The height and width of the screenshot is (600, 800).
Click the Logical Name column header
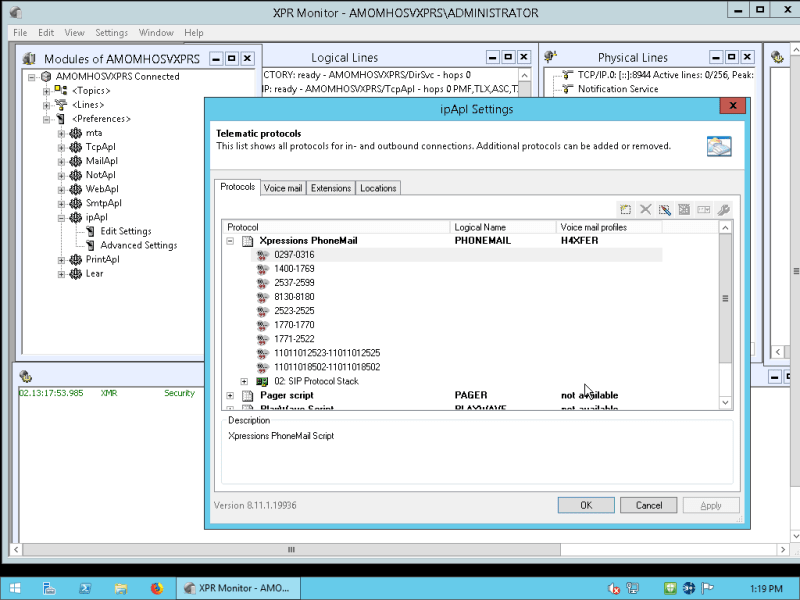503,227
